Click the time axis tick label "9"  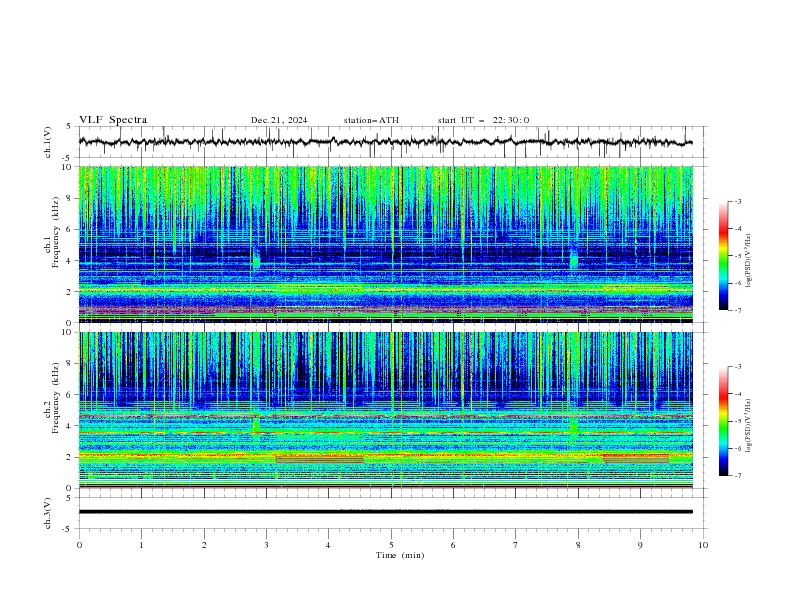(640, 545)
